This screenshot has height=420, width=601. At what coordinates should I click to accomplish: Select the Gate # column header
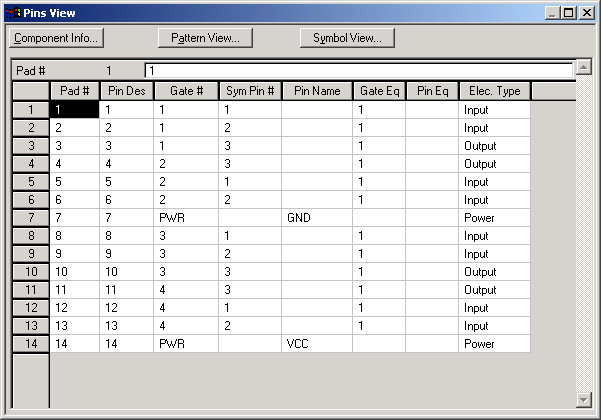click(x=186, y=91)
